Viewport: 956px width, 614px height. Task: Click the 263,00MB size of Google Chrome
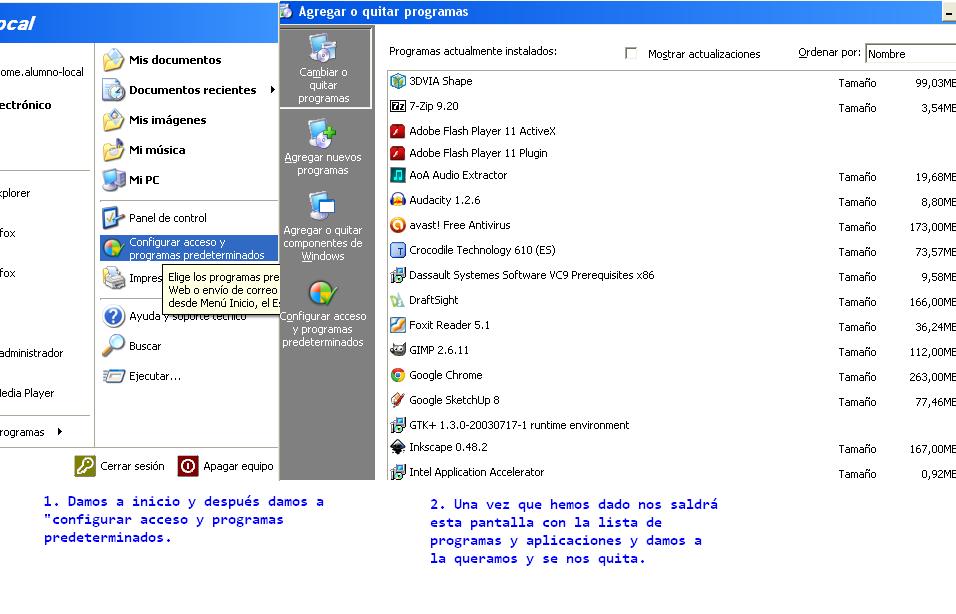[x=932, y=377]
